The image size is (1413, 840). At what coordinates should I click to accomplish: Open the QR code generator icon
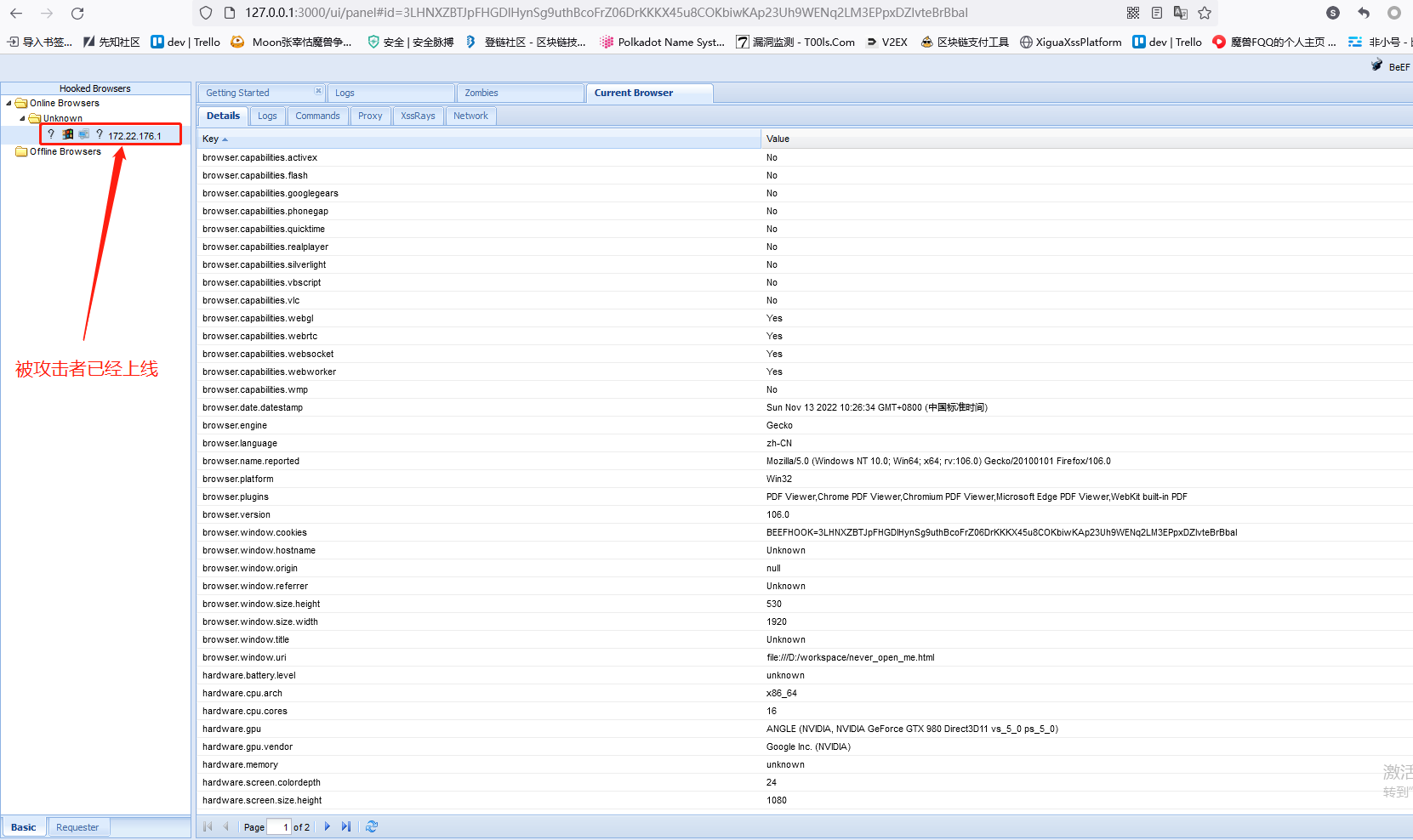point(1133,13)
